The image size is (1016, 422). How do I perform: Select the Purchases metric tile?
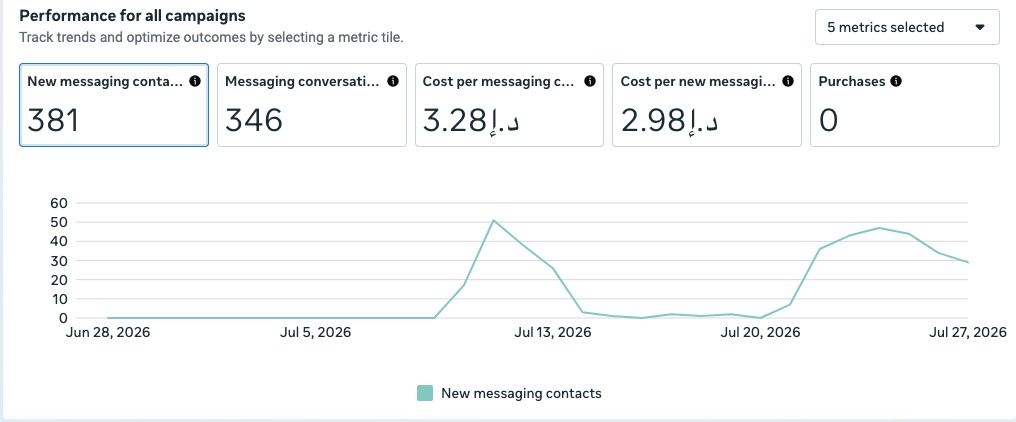(x=905, y=105)
